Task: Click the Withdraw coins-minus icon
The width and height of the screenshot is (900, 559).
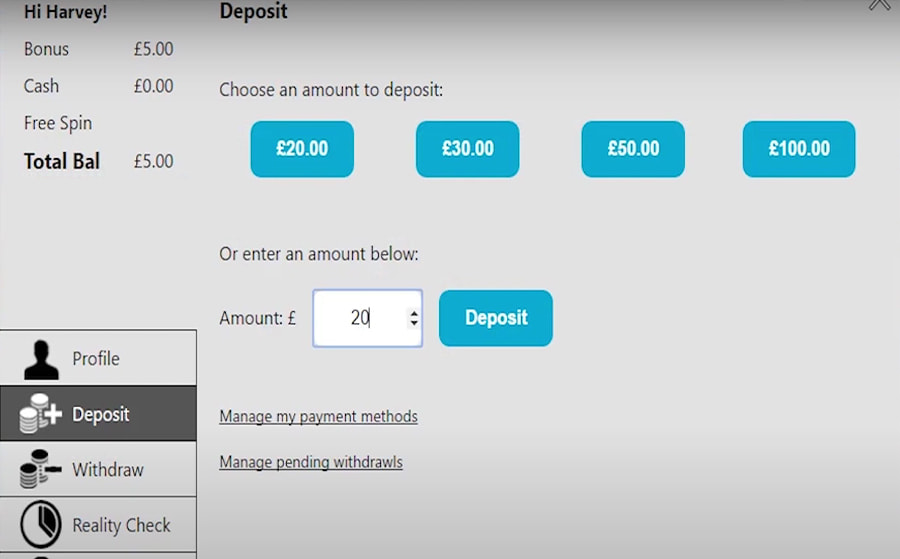Action: pos(41,469)
